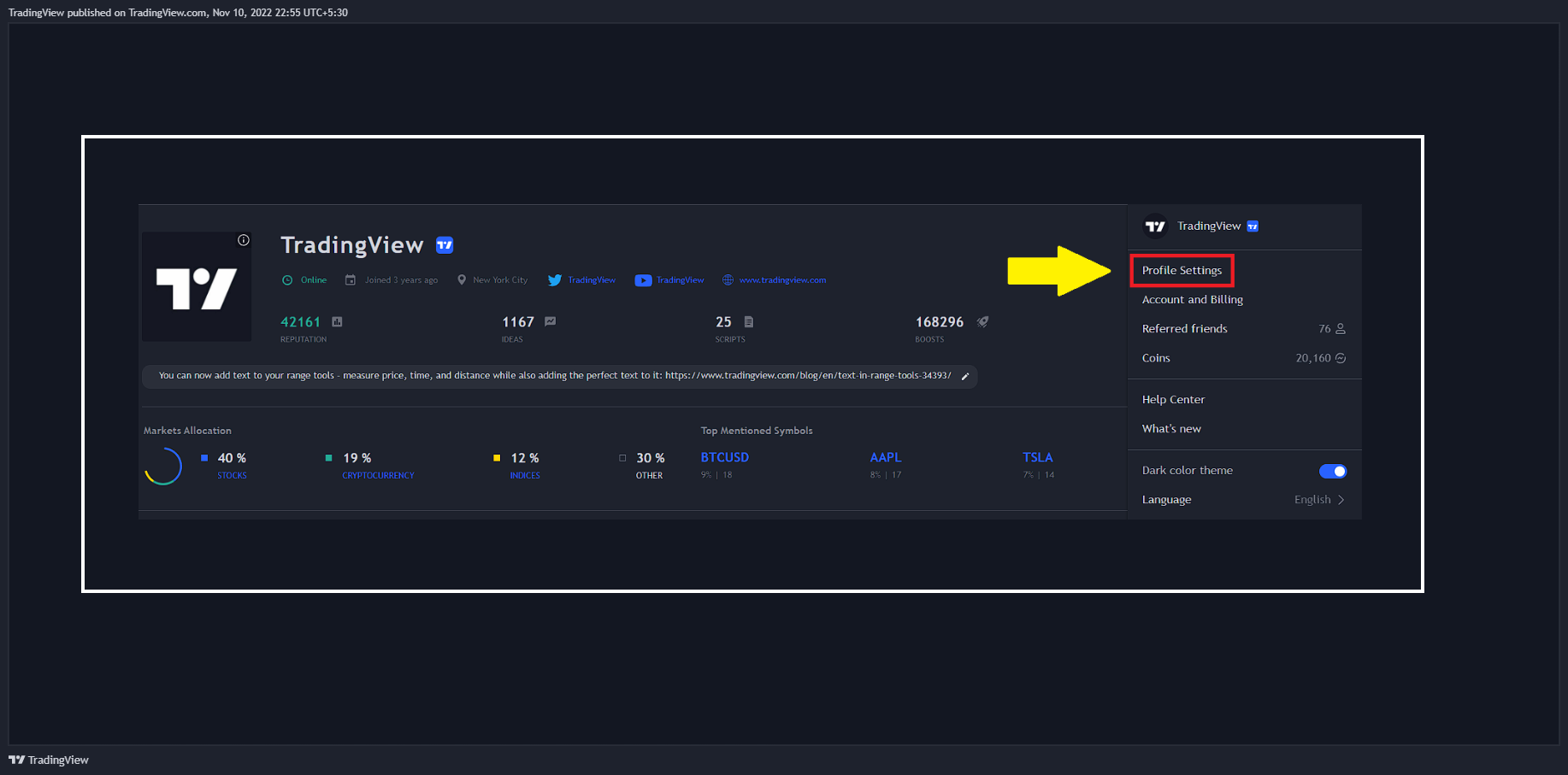Click the "30 %" Other allocation value
1568x775 pixels.
[x=651, y=459]
